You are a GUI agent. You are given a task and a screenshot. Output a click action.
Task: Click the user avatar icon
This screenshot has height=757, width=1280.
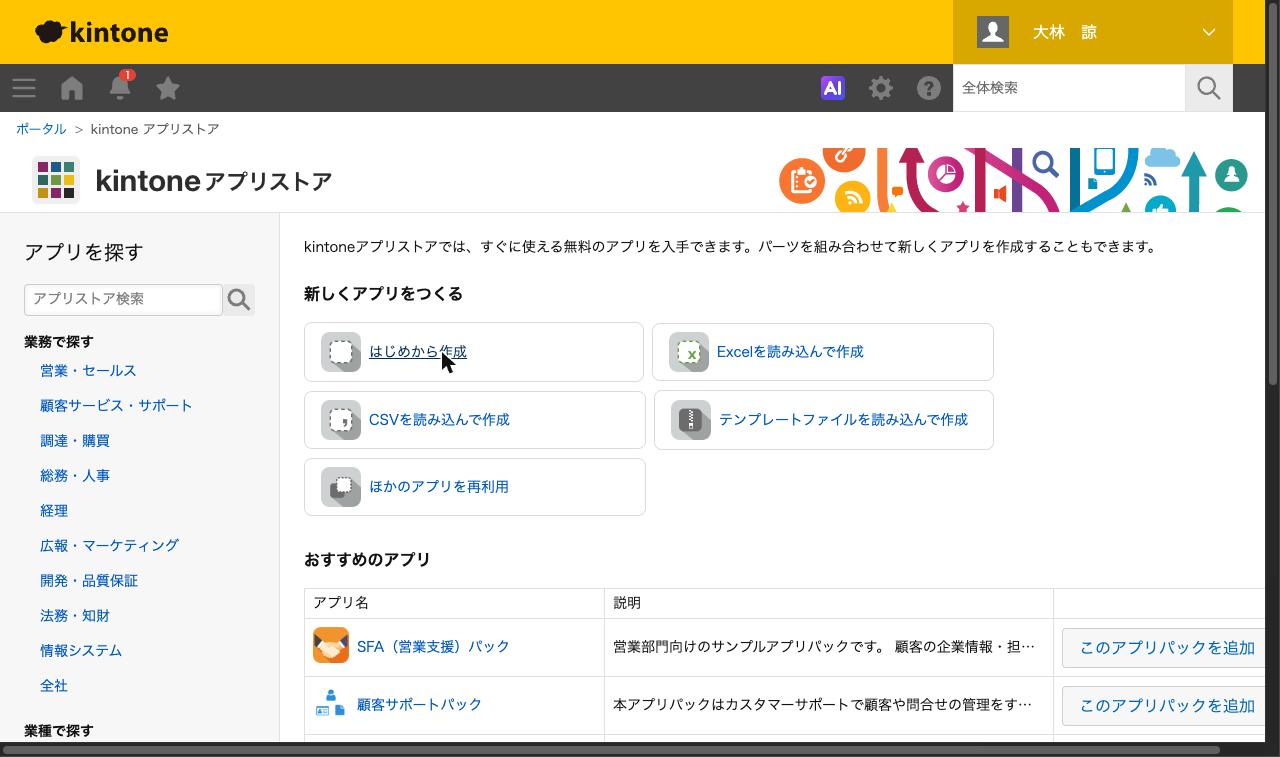[x=993, y=32]
